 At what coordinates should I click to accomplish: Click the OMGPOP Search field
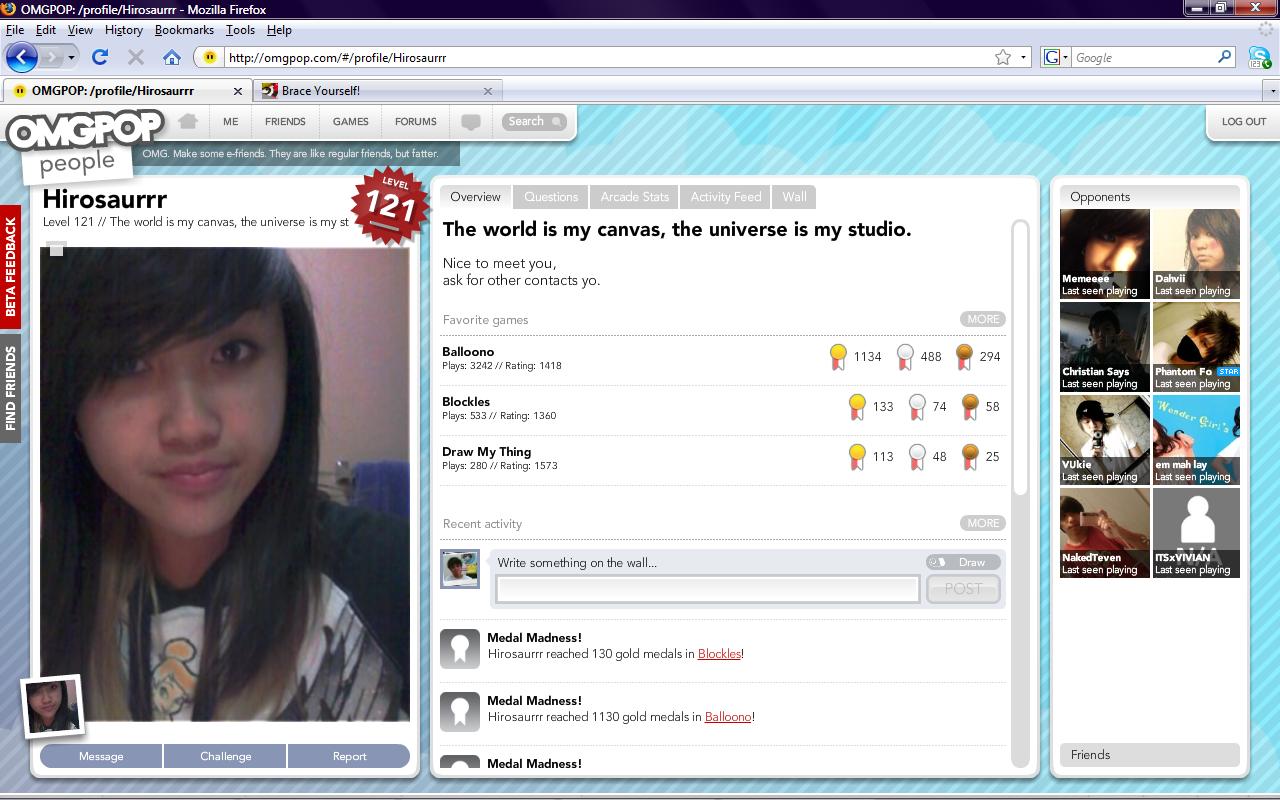(535, 122)
